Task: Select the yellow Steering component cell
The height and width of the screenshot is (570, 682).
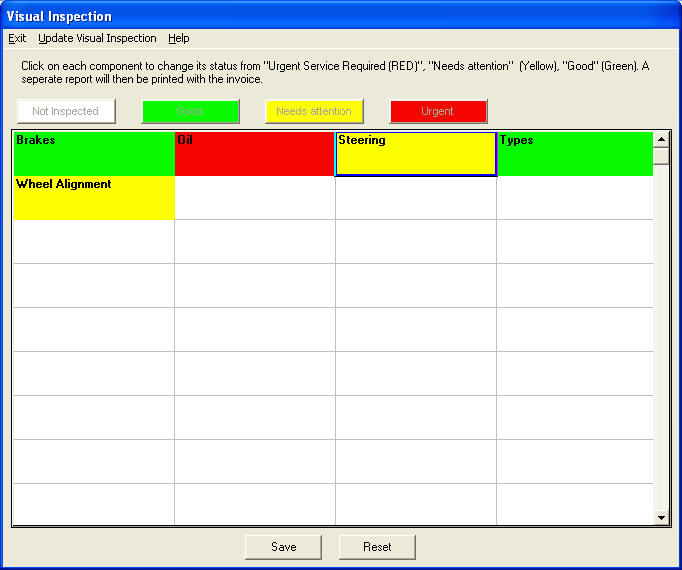Action: [415, 154]
